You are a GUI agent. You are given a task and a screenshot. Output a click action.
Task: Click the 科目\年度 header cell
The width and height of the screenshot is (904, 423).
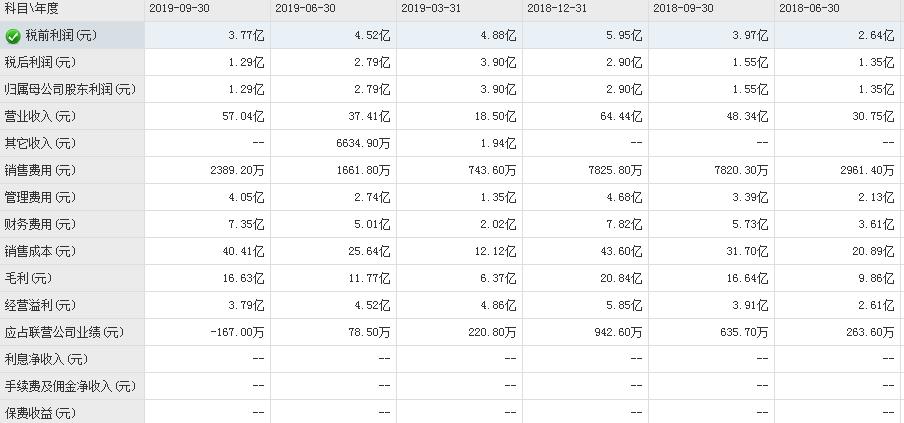pyautogui.click(x=33, y=8)
